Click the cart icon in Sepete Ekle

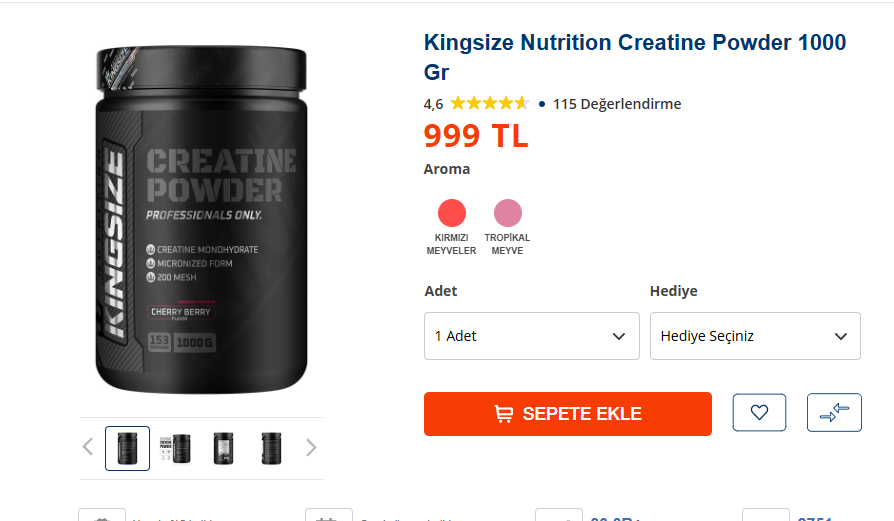(503, 414)
